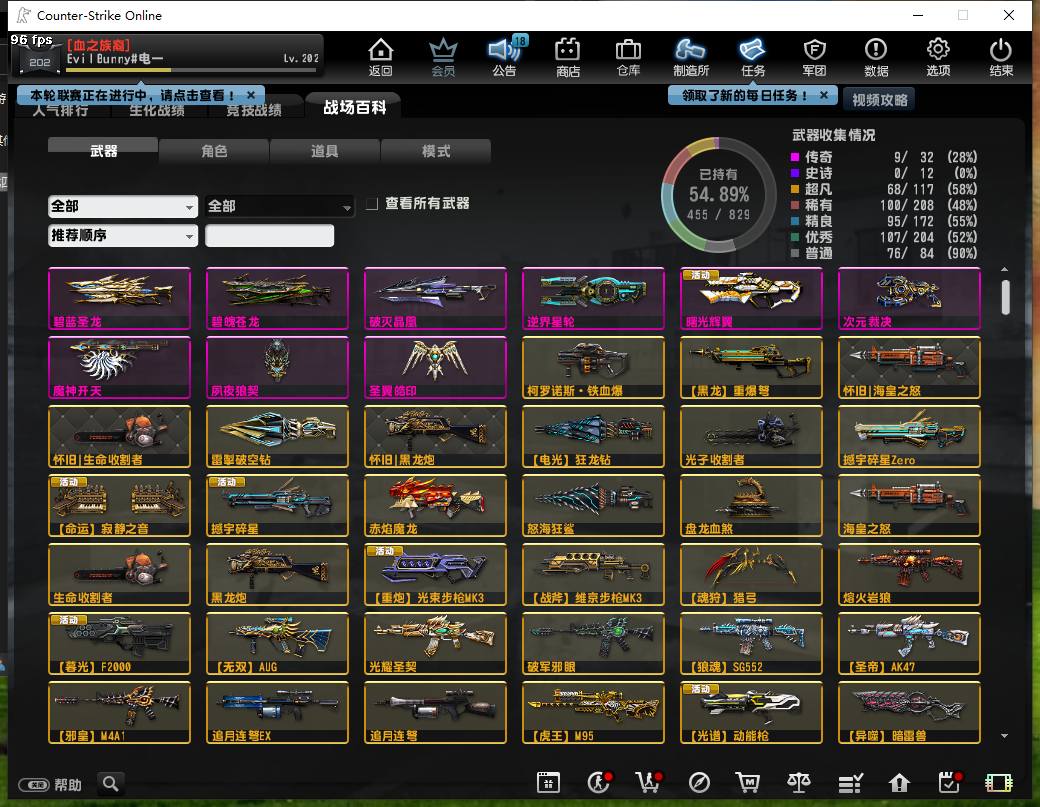Open the checklist icon with red dot
The height and width of the screenshot is (807, 1040).
click(950, 783)
